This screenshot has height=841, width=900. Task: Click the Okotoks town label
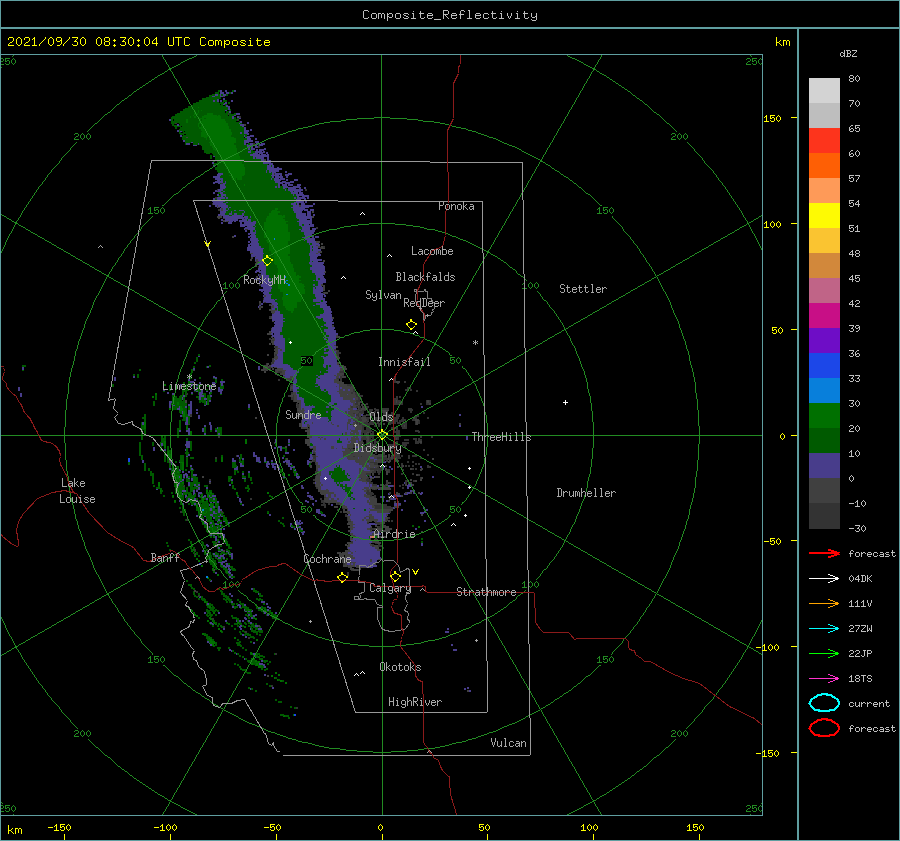coord(400,667)
